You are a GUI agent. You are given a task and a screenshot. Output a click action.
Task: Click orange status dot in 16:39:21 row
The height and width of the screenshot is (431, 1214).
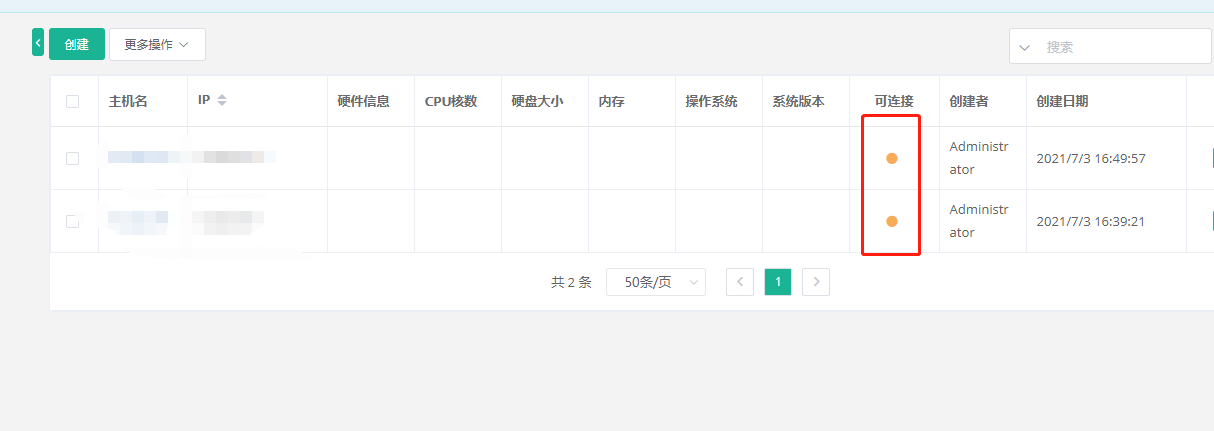pos(892,221)
